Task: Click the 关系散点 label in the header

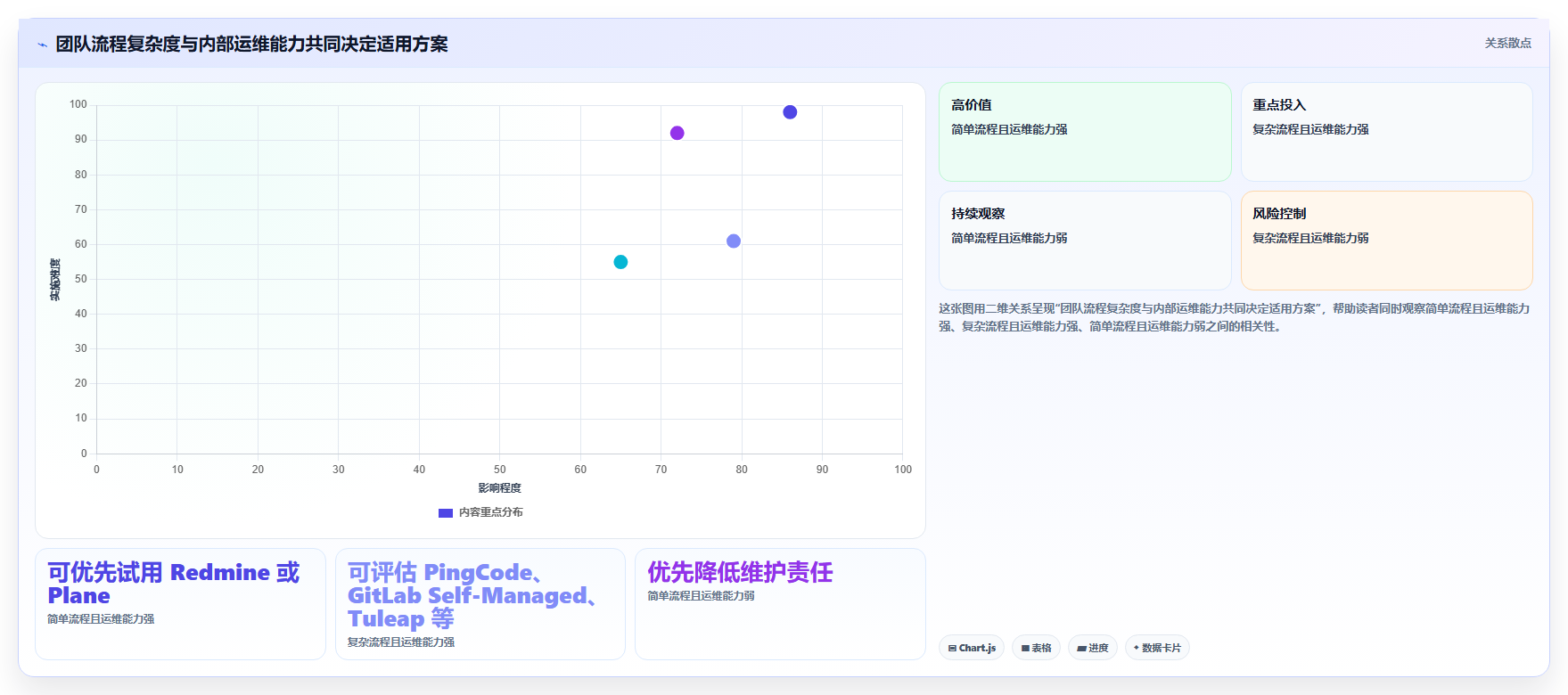Action: click(x=1507, y=43)
